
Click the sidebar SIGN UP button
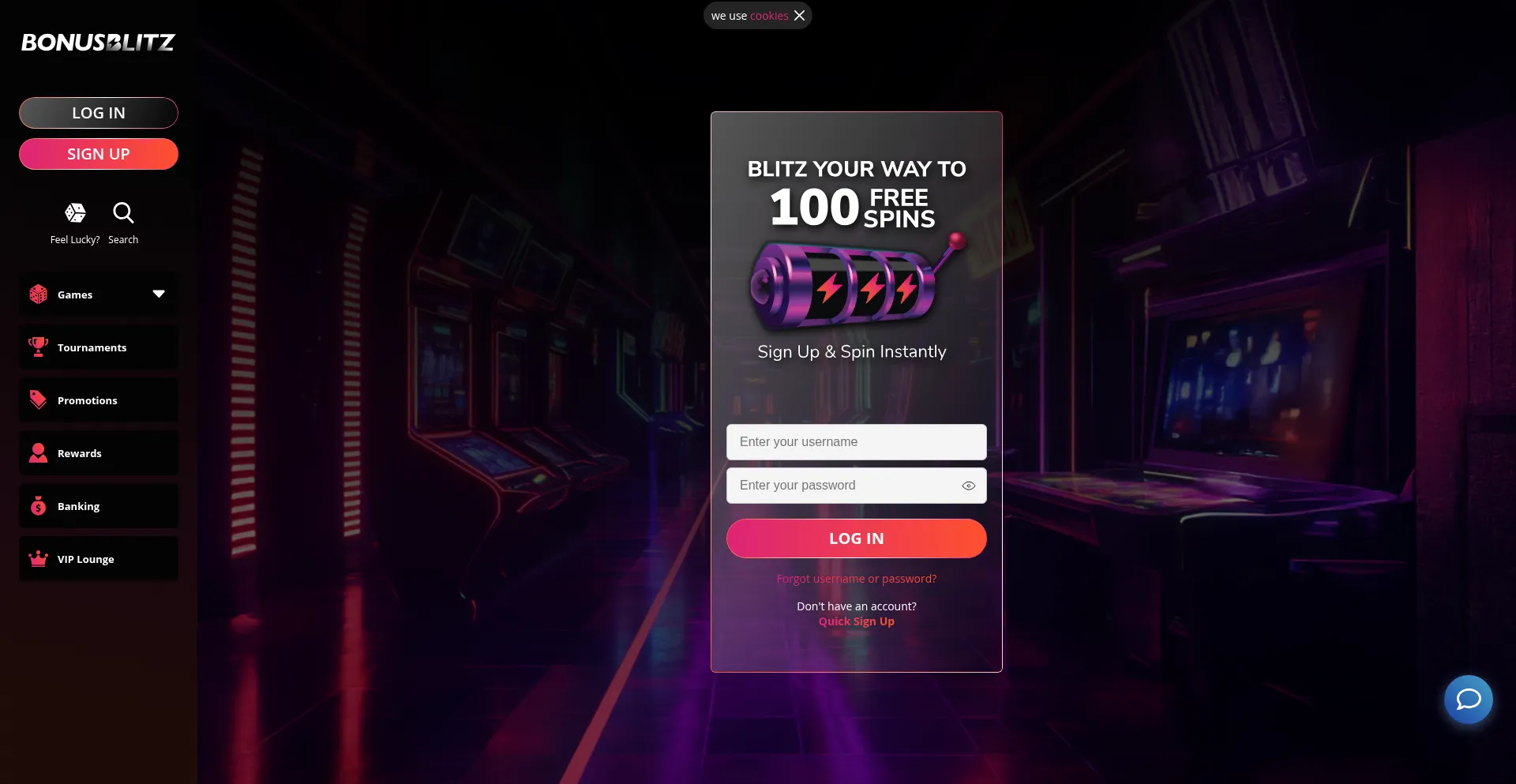point(99,154)
